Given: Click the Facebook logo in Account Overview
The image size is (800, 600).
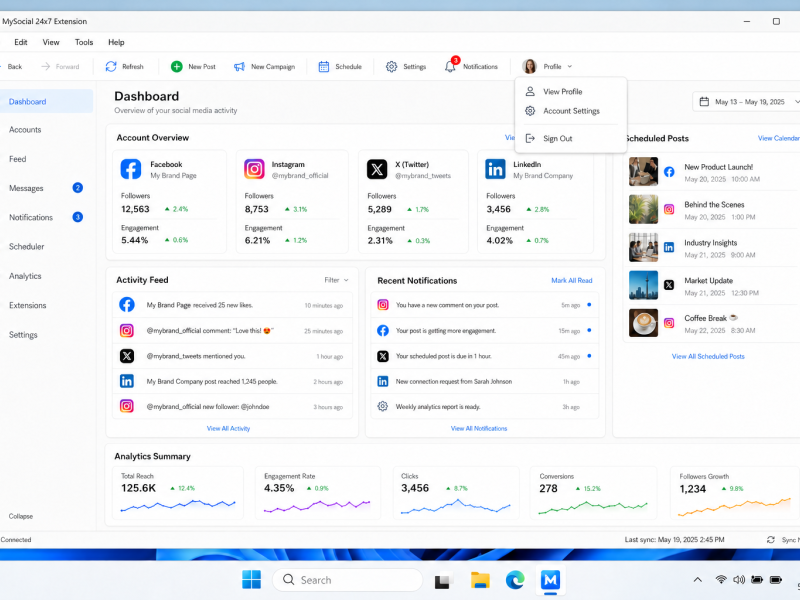Looking at the screenshot, I should click(131, 169).
